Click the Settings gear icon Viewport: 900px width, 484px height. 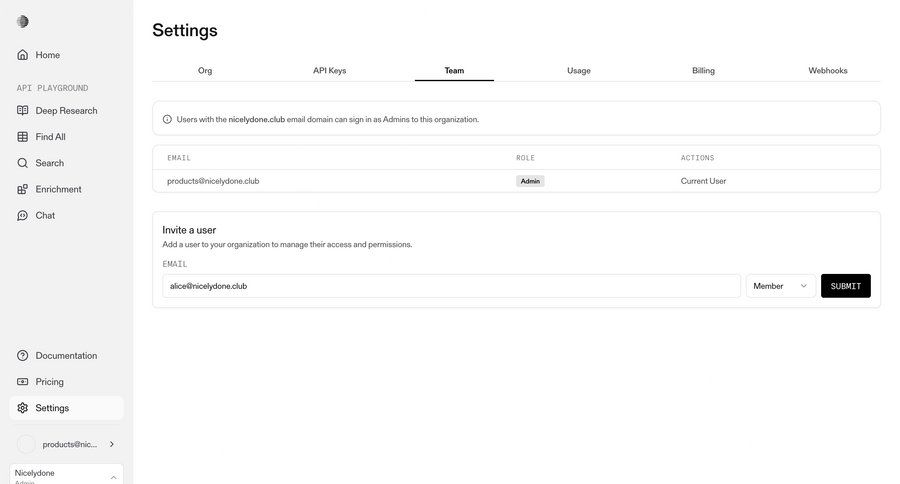23,408
